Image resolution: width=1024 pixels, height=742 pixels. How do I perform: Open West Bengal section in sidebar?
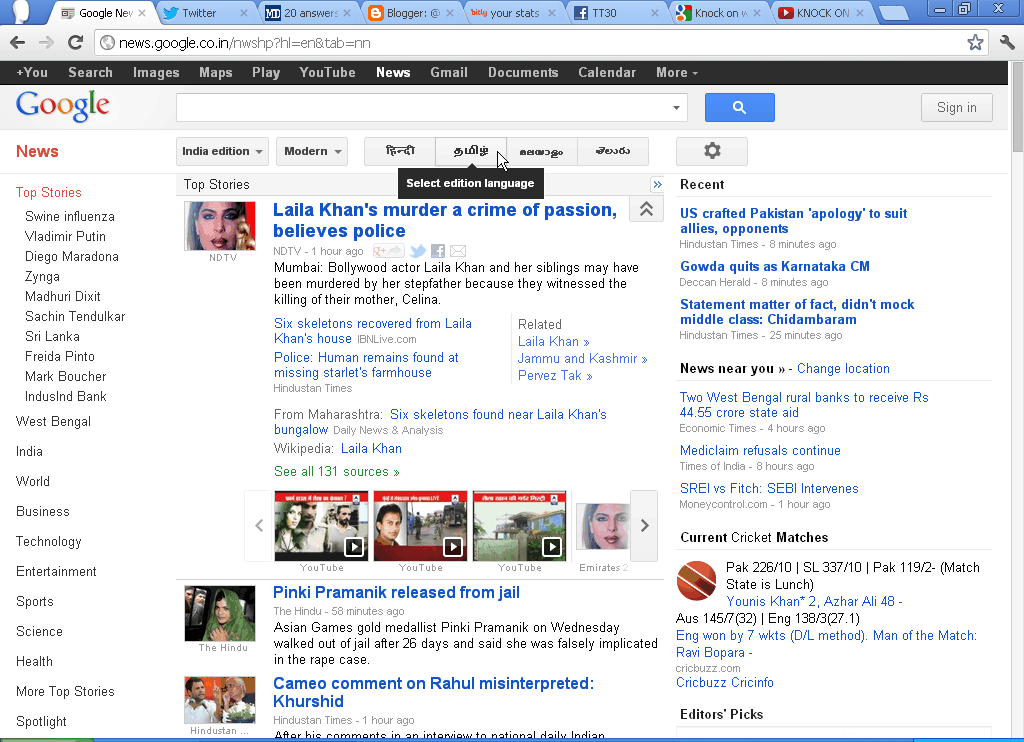[x=54, y=422]
